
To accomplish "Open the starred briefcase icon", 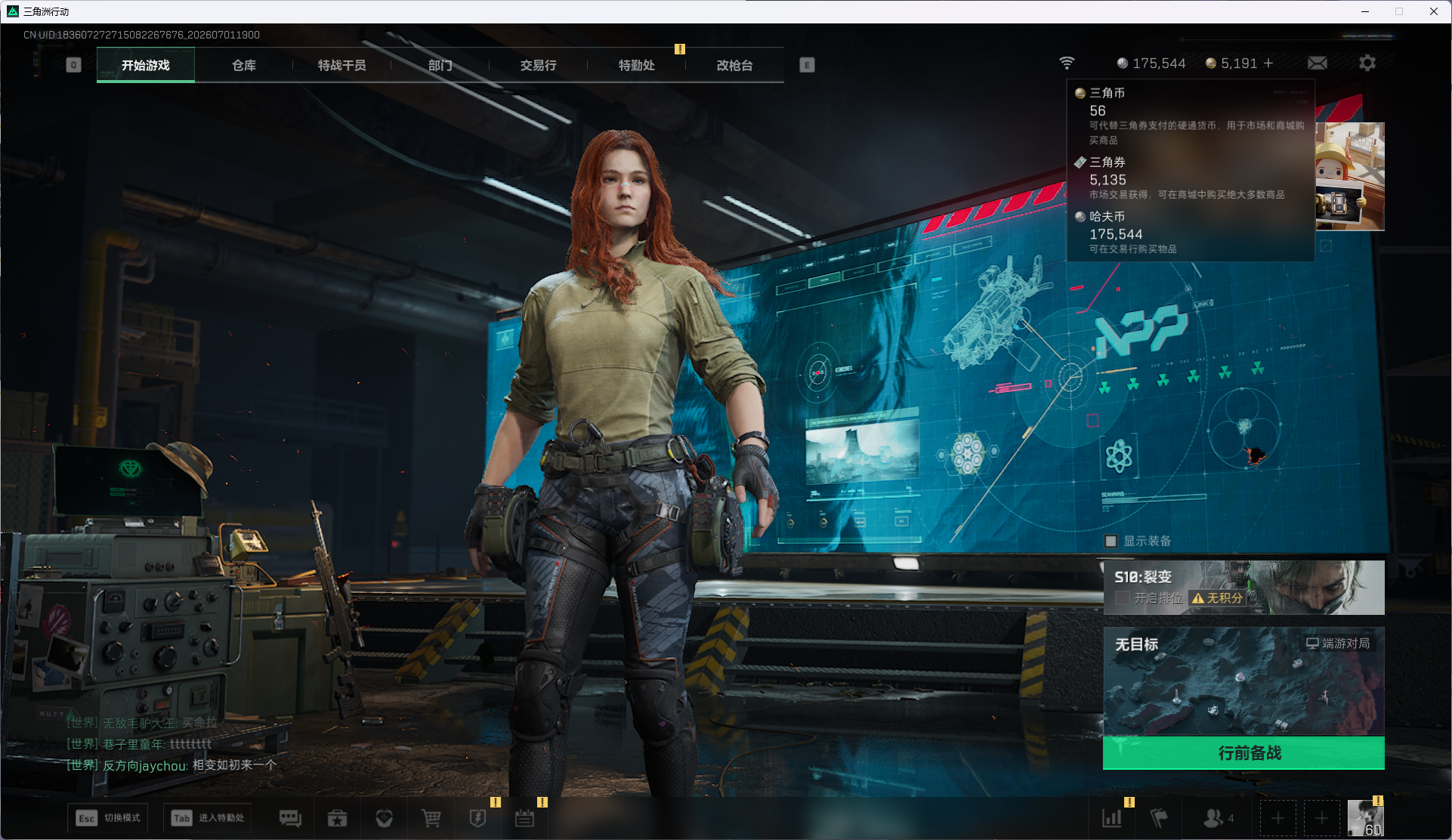I will coord(337,818).
